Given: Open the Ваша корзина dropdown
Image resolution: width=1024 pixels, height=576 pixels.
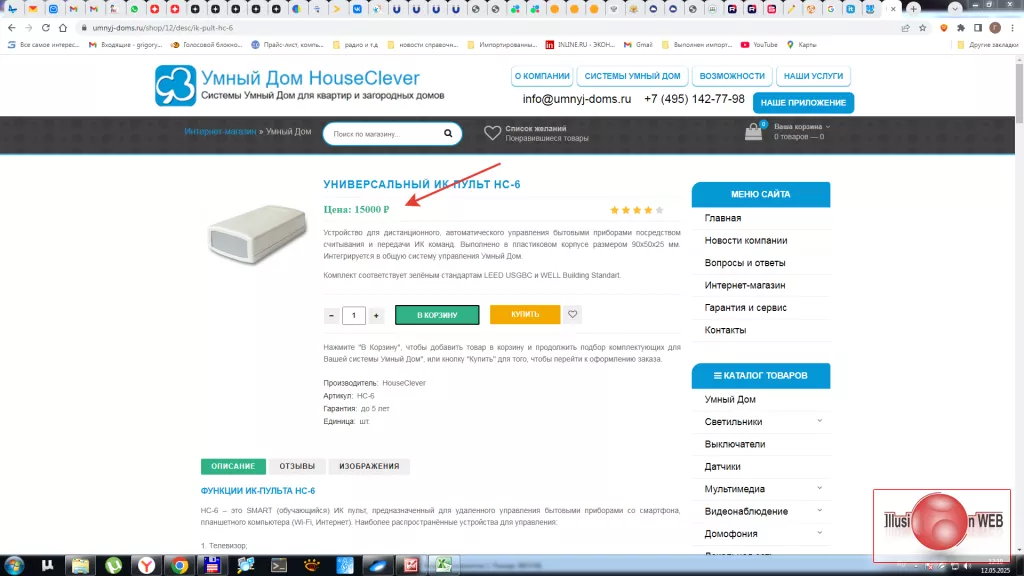Looking at the screenshot, I should tap(802, 127).
